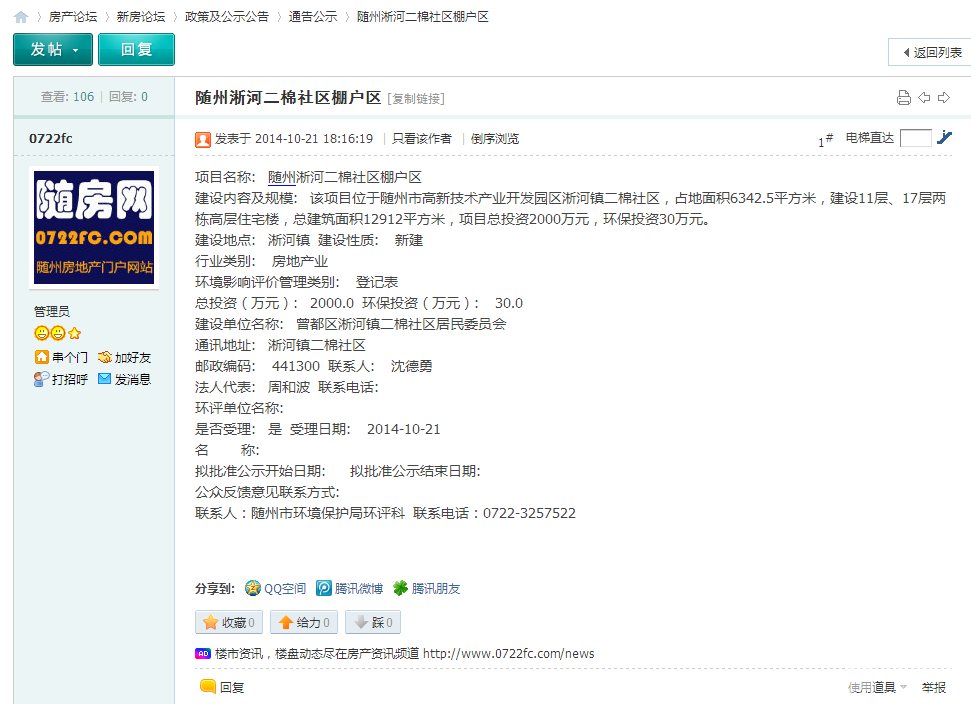Click the 管理员 user group label
Viewport: 971px width, 704px height.
[x=52, y=311]
